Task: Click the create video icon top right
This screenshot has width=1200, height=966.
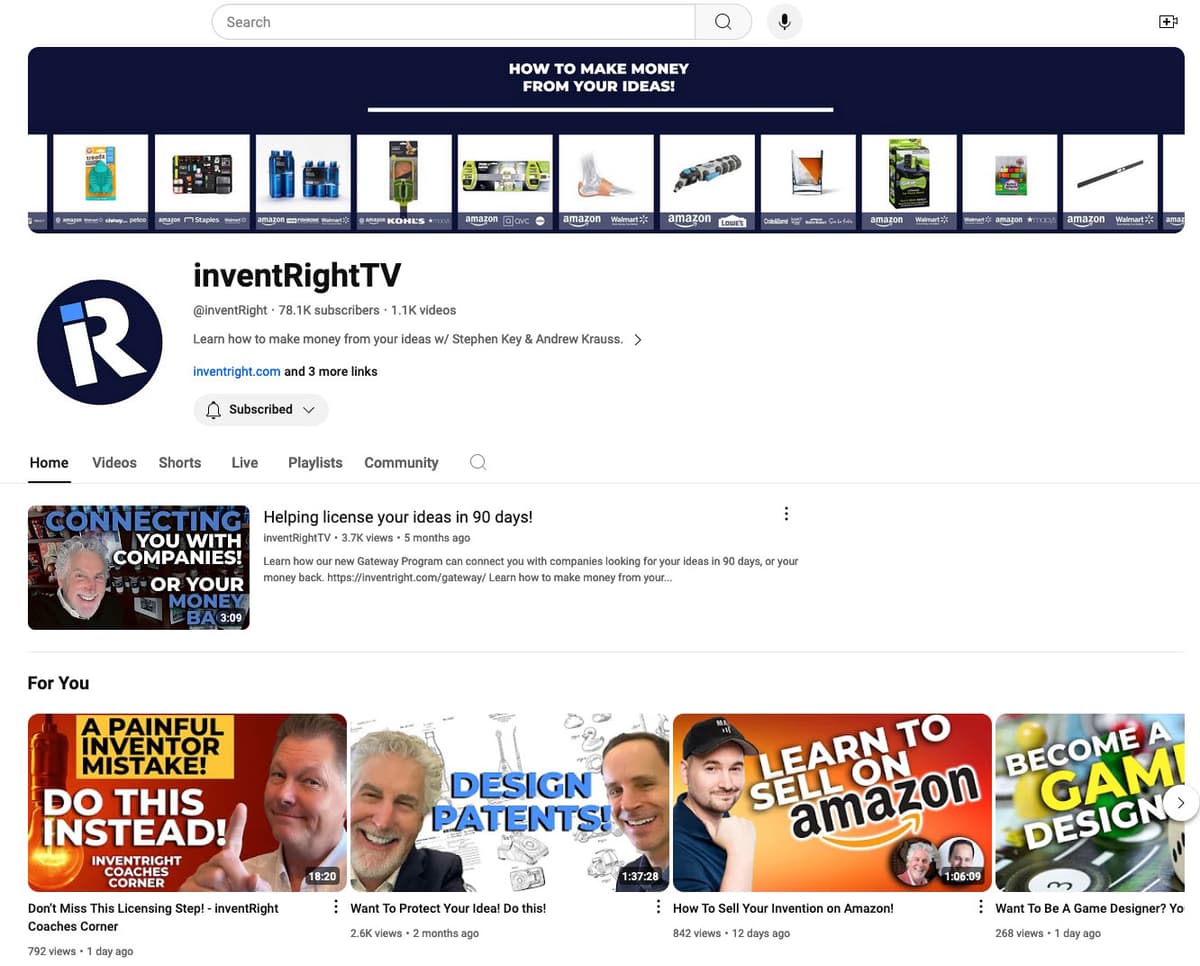Action: coord(1168,20)
